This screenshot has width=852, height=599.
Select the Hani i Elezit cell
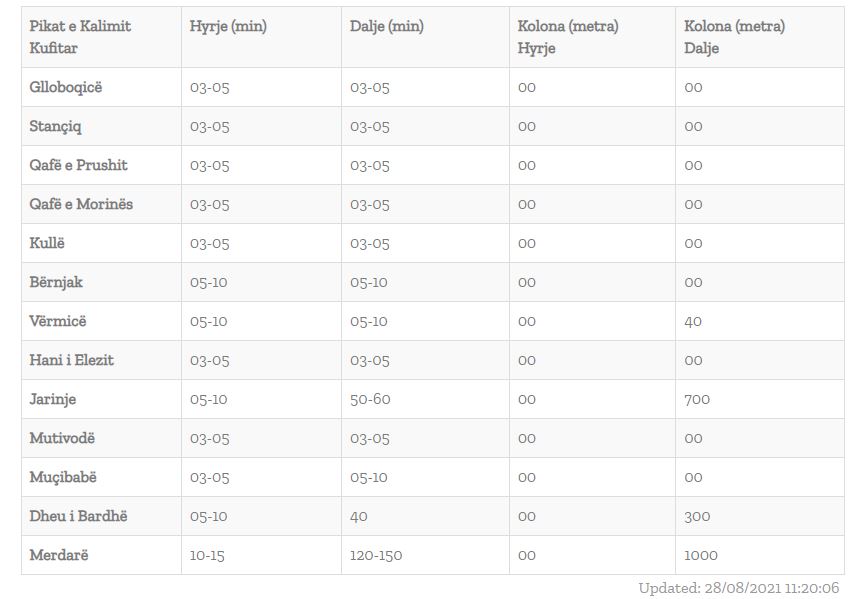click(72, 360)
